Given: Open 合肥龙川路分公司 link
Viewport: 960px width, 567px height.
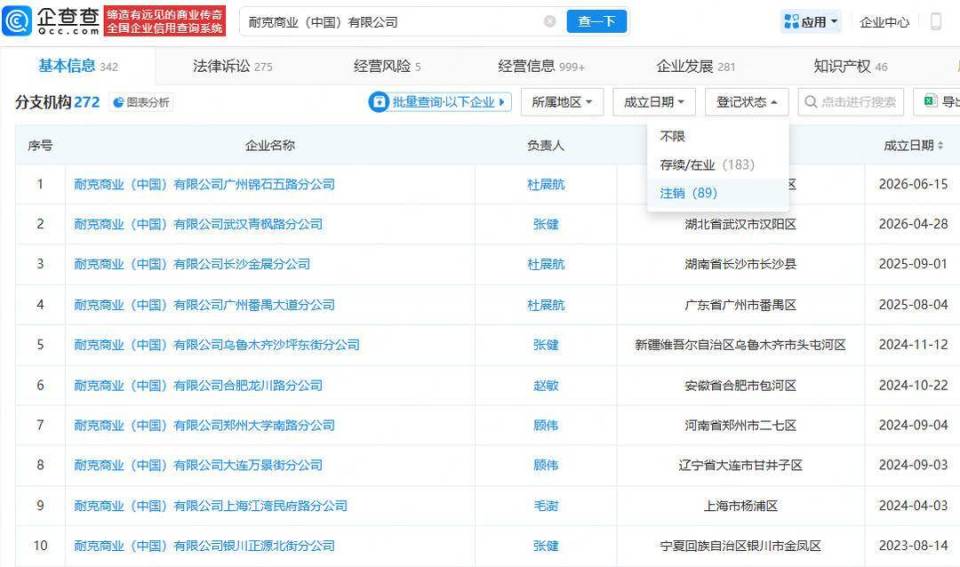Looking at the screenshot, I should tap(198, 385).
